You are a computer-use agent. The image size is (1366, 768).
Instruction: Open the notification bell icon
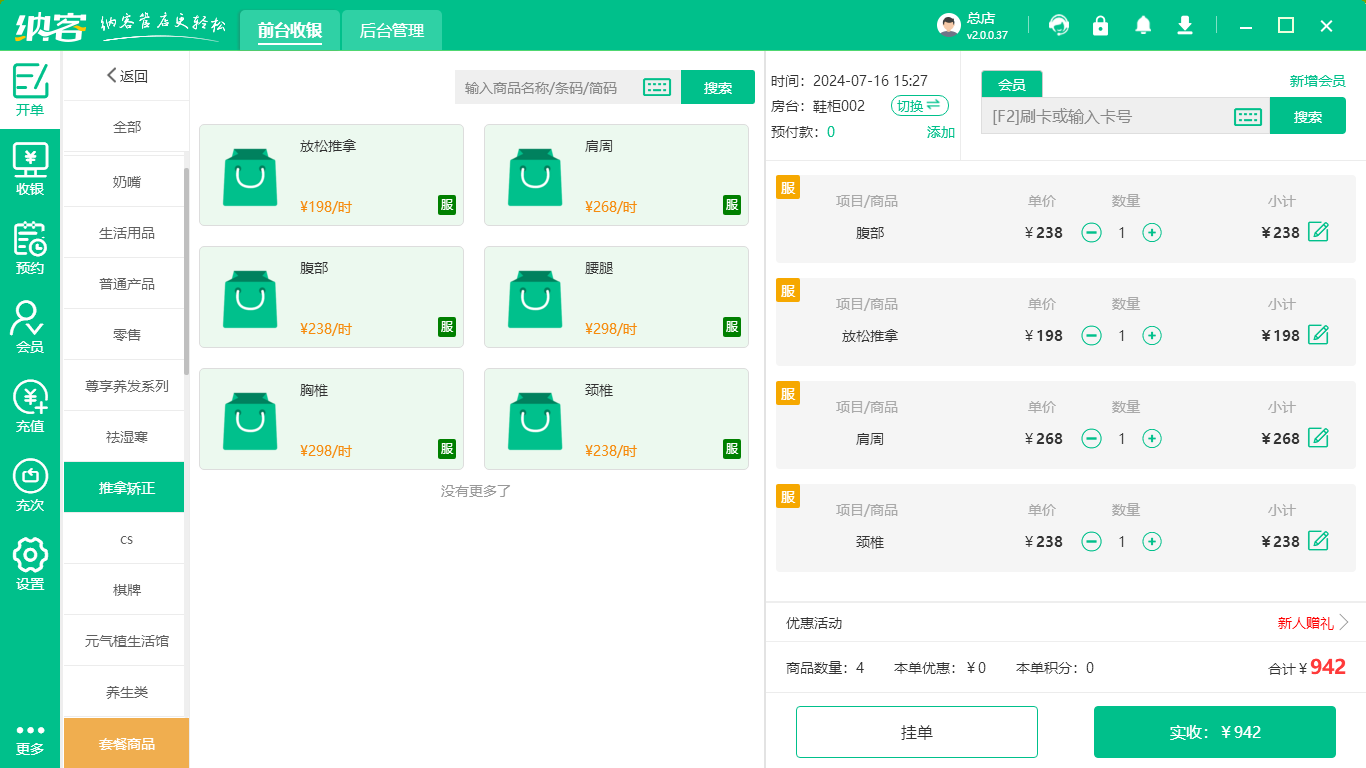tap(1143, 26)
